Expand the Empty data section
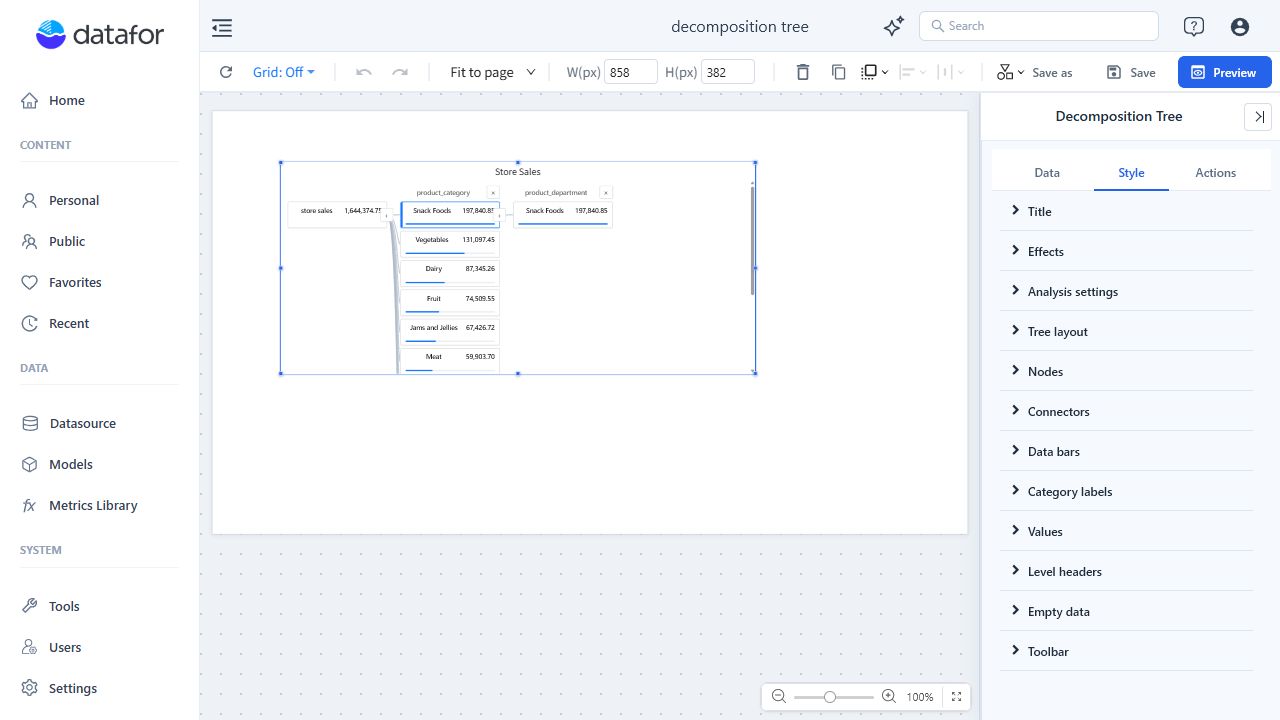Image resolution: width=1280 pixels, height=720 pixels. 1126,611
